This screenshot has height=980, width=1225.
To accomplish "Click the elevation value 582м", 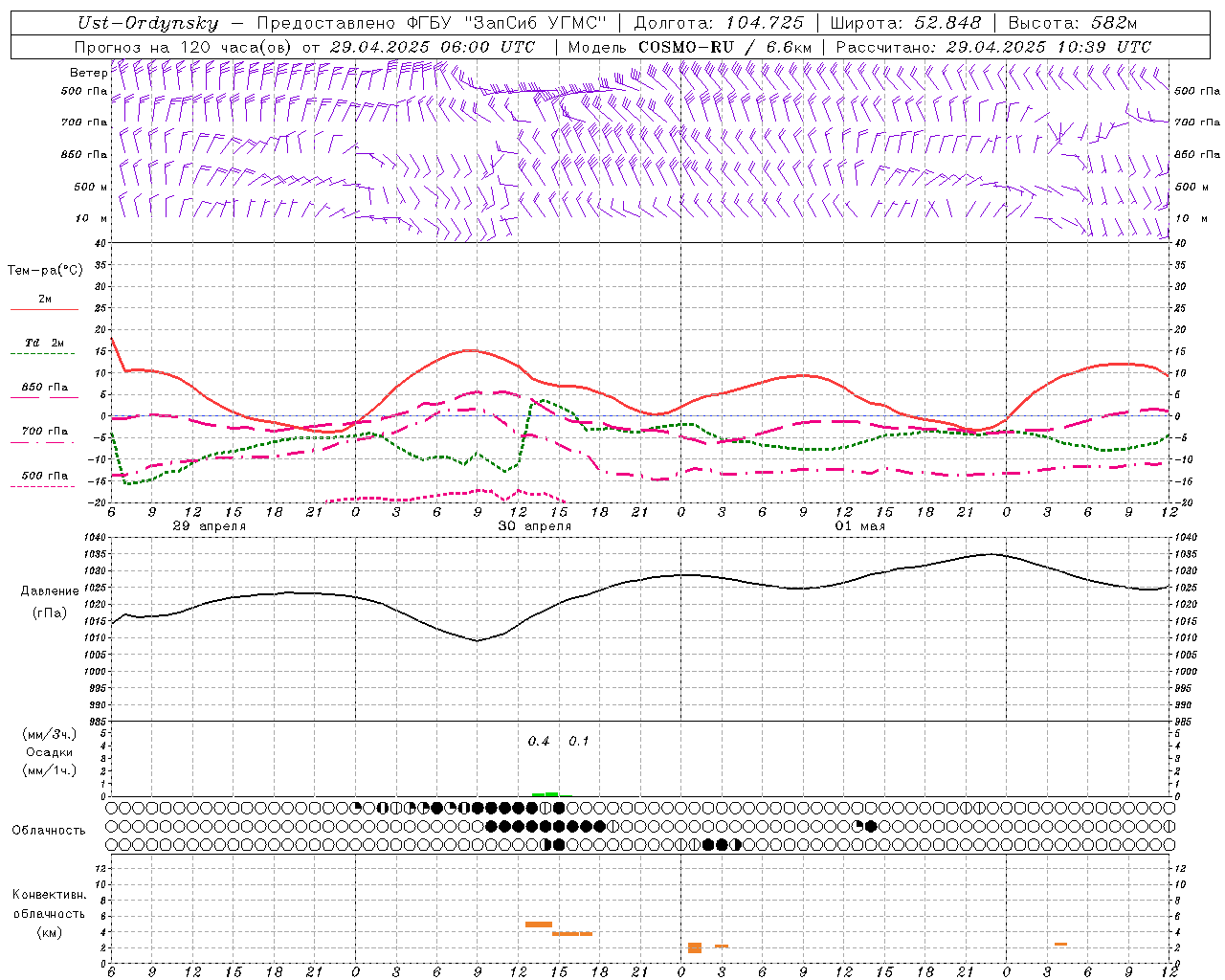I will click(x=1114, y=24).
